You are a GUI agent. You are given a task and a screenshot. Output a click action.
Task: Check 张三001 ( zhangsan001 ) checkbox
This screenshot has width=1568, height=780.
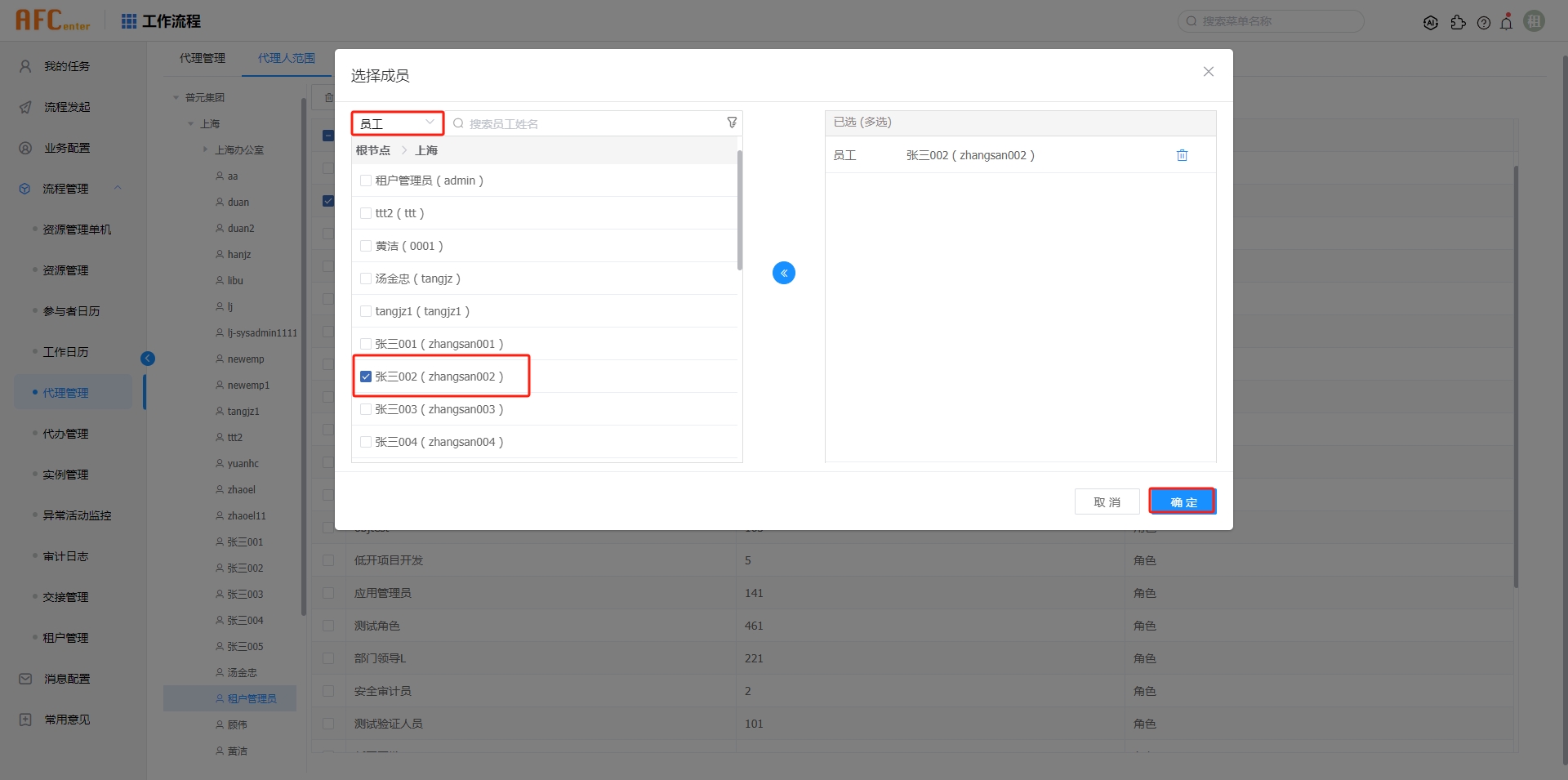[365, 343]
